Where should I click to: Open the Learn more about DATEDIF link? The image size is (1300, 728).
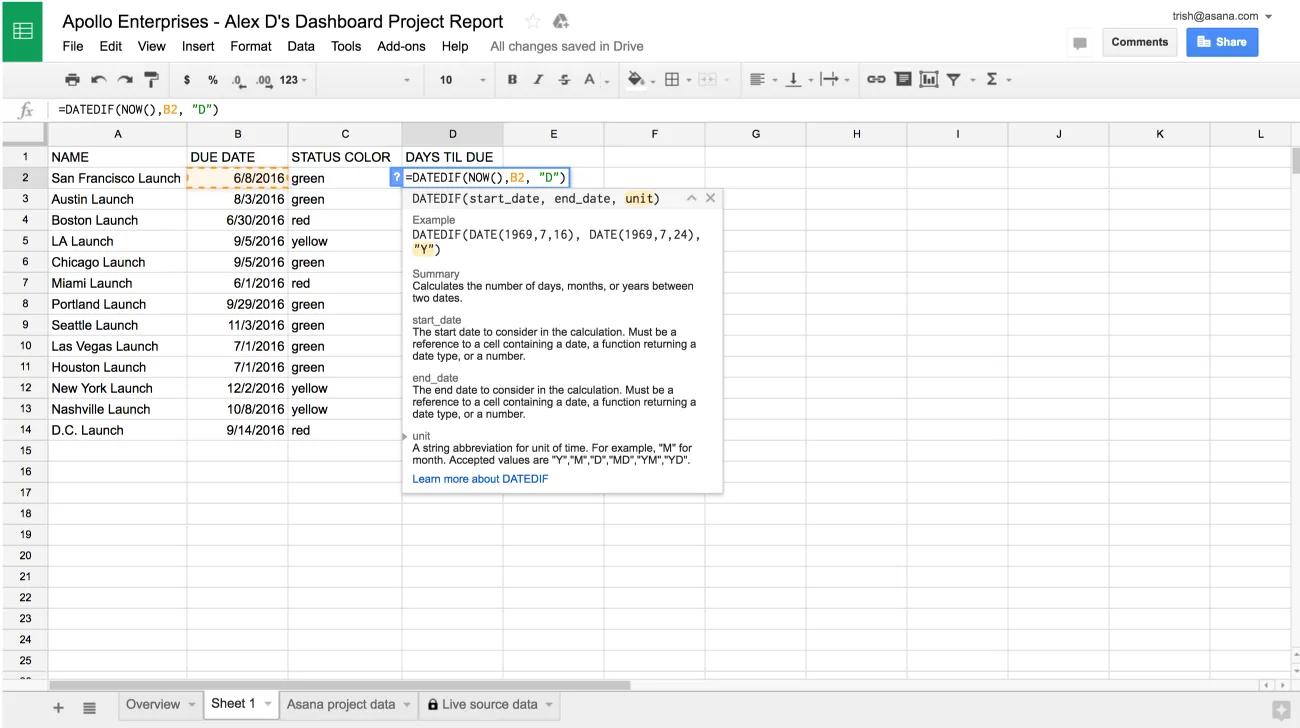479,478
